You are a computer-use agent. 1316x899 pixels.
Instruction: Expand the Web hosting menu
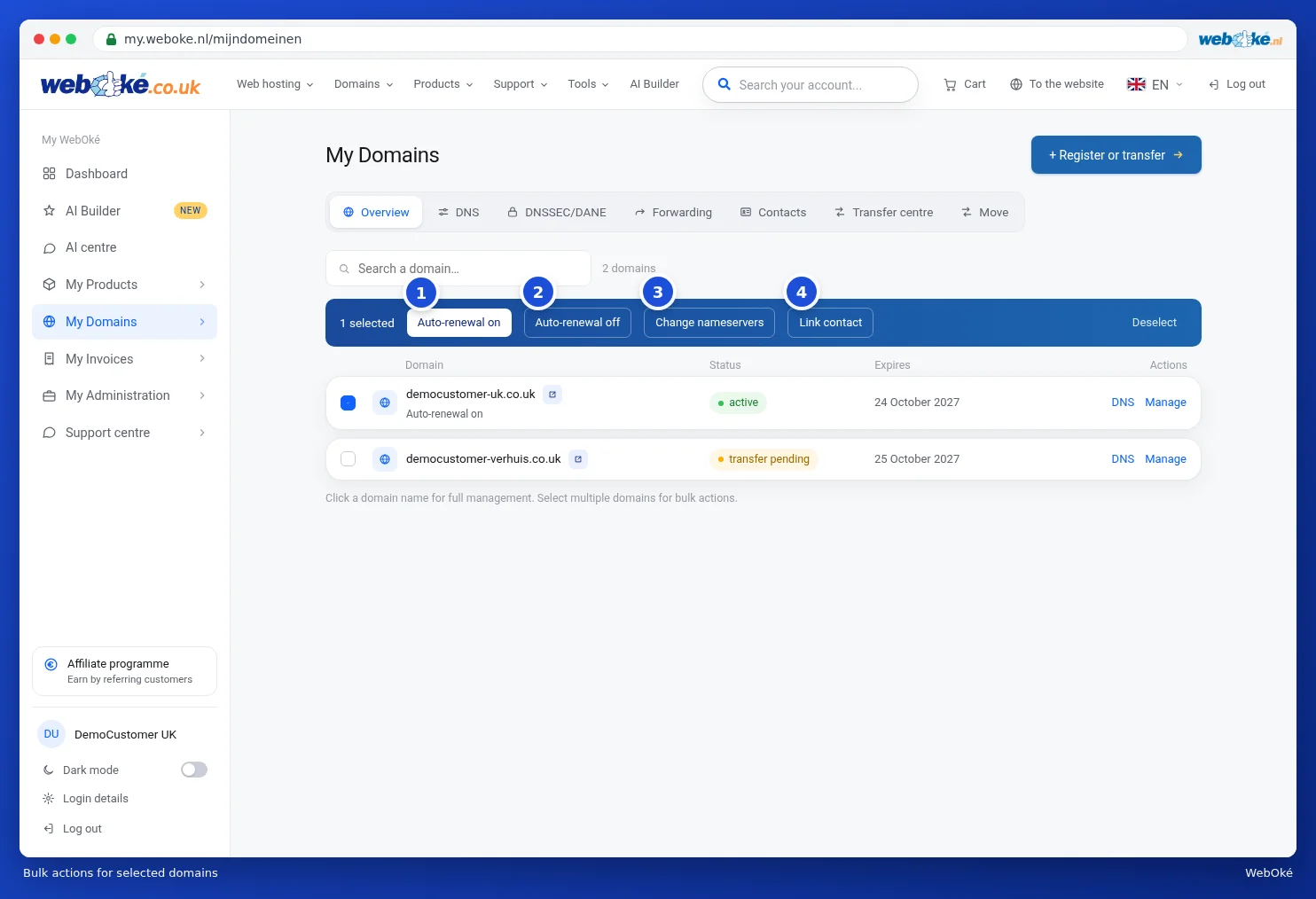pos(275,84)
